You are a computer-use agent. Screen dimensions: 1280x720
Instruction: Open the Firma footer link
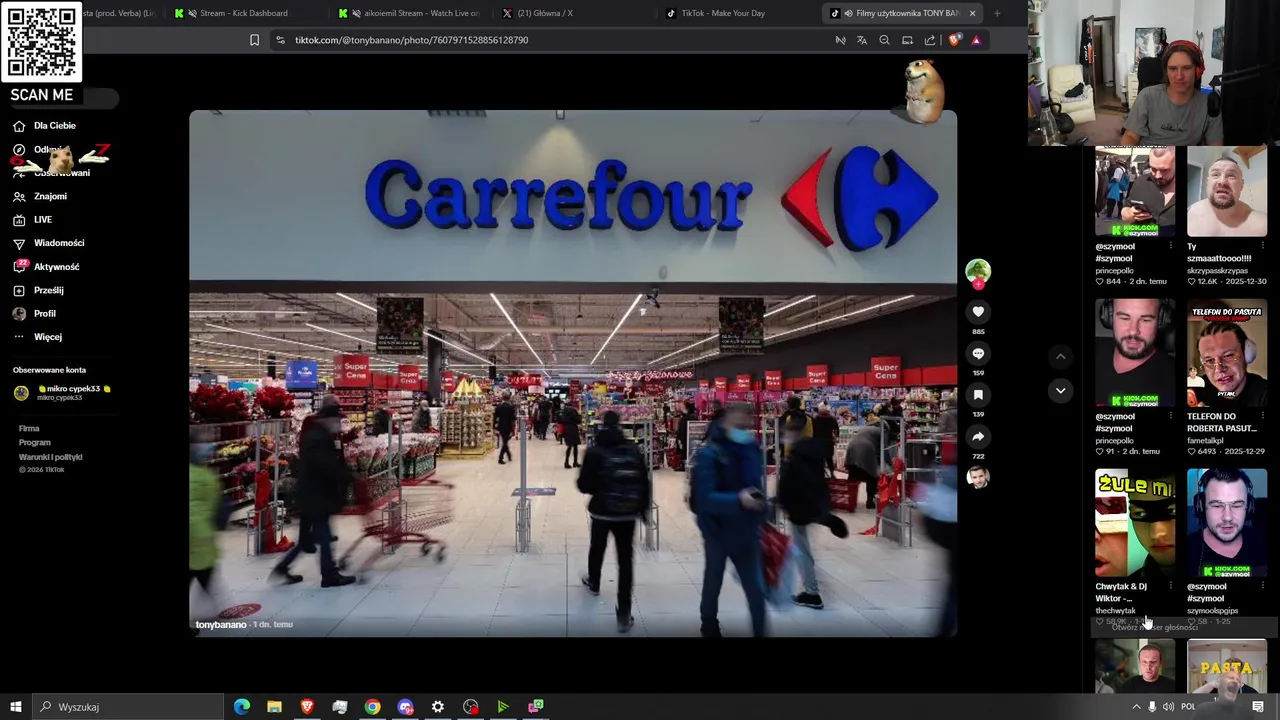(29, 429)
